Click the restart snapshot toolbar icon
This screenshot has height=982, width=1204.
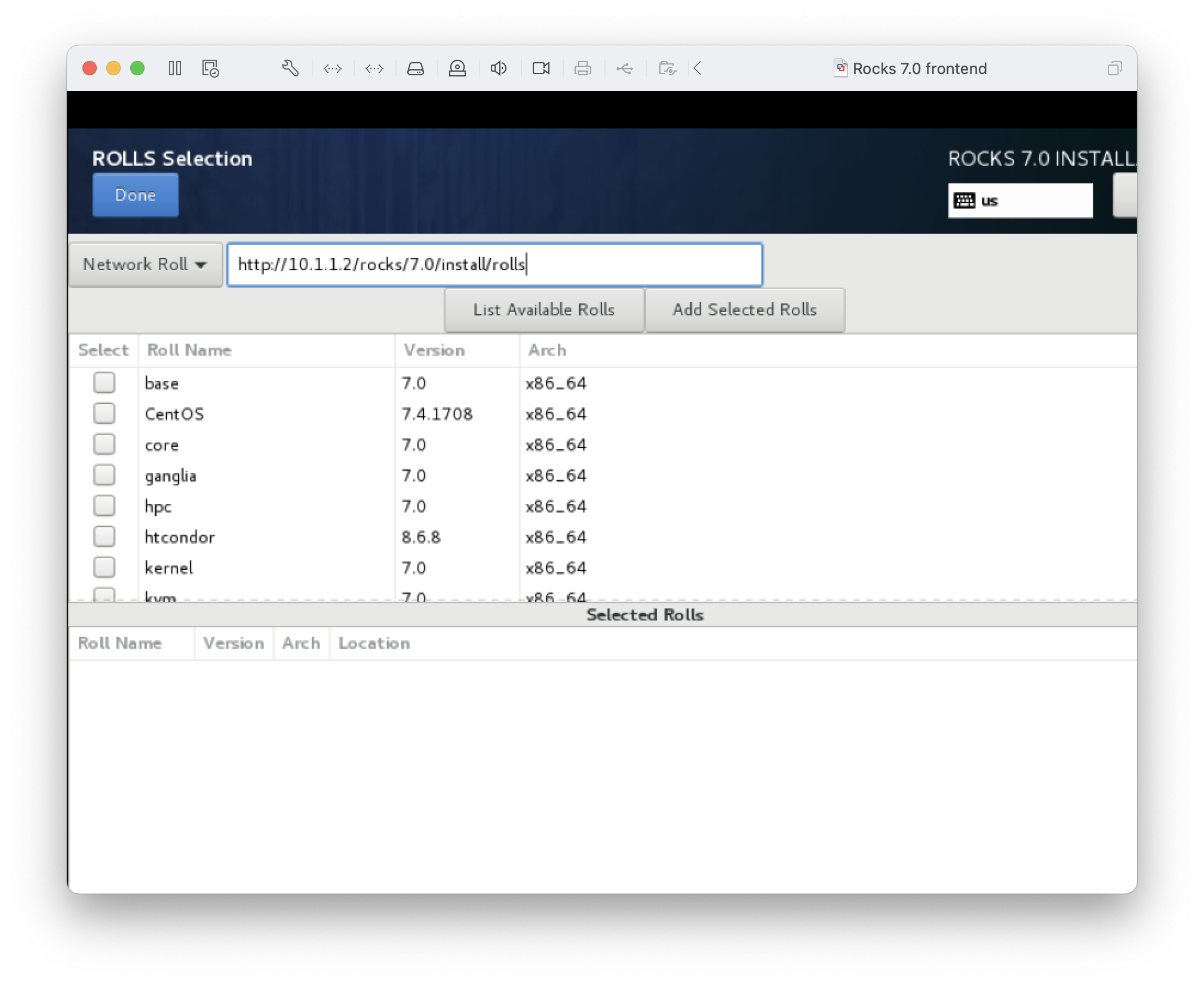click(210, 69)
